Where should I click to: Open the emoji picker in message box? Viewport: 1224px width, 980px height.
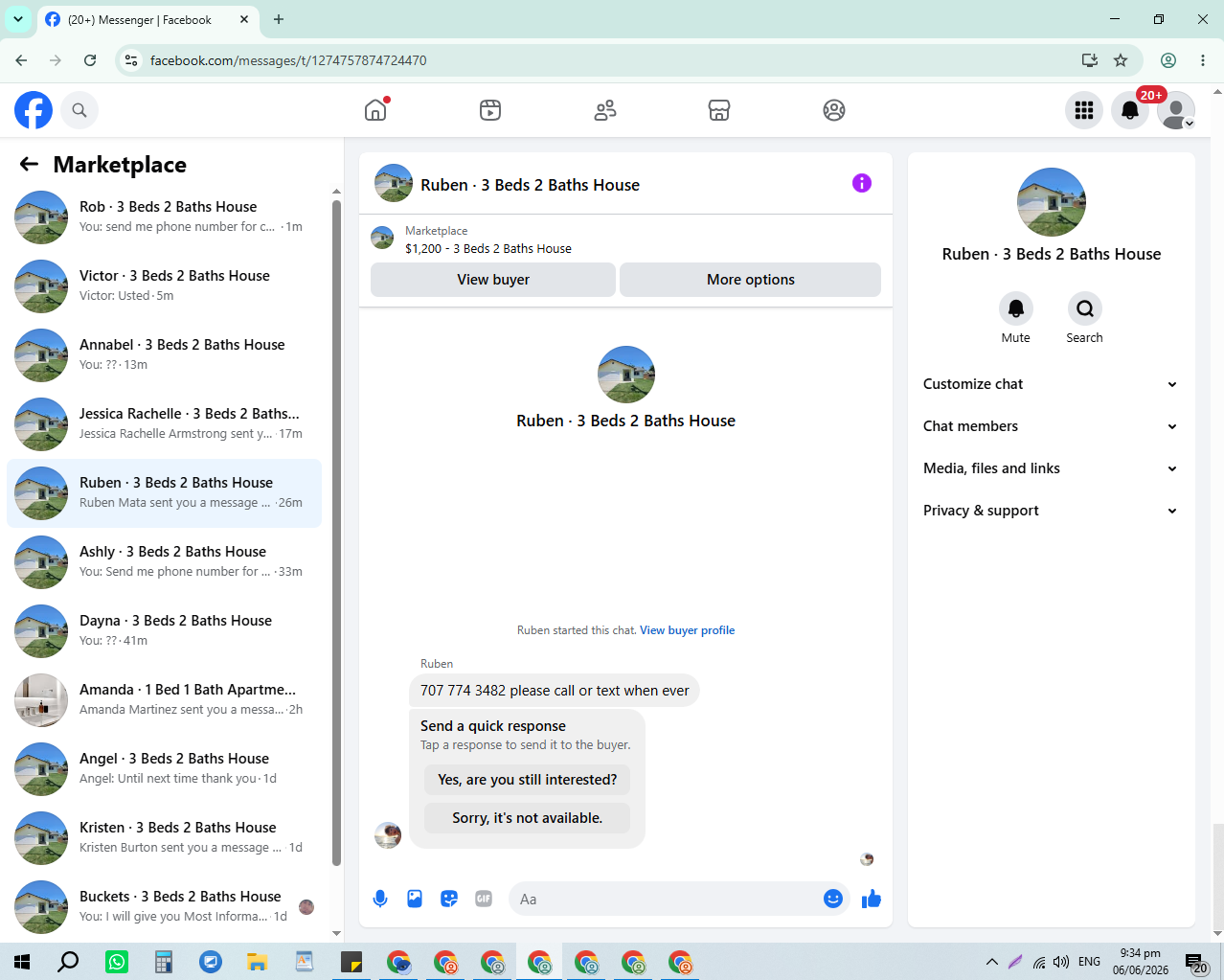click(x=833, y=899)
